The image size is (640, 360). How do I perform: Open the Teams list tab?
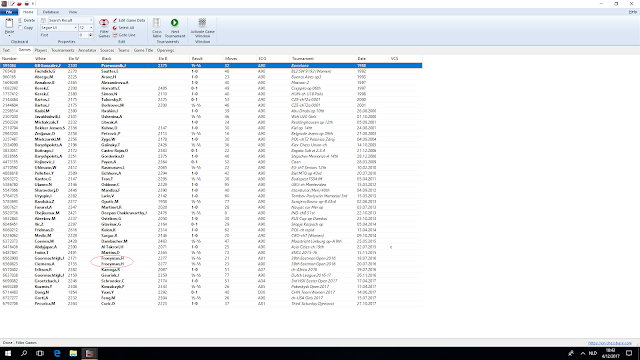(x=124, y=50)
